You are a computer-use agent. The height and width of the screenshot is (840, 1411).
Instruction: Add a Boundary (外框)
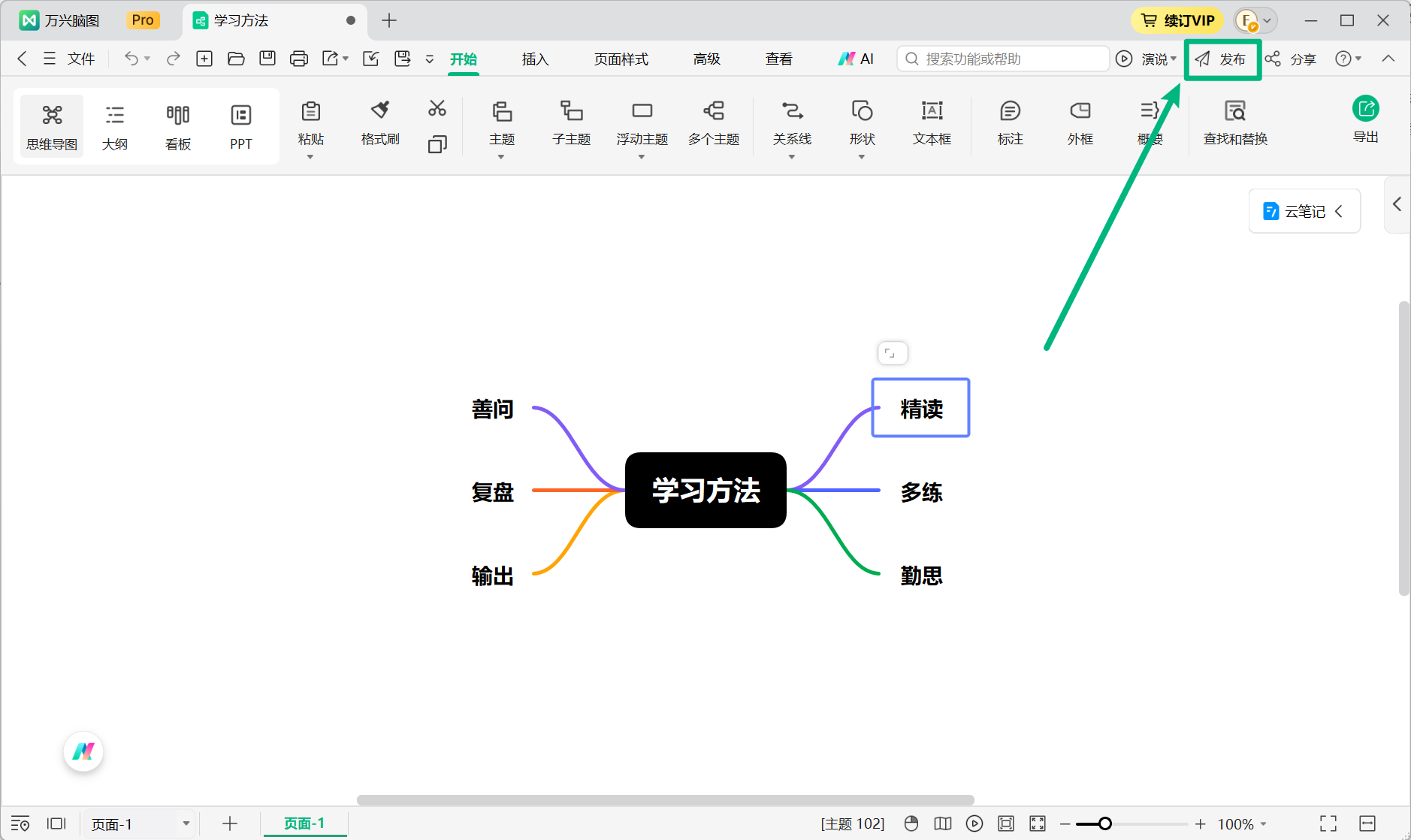[x=1080, y=122]
